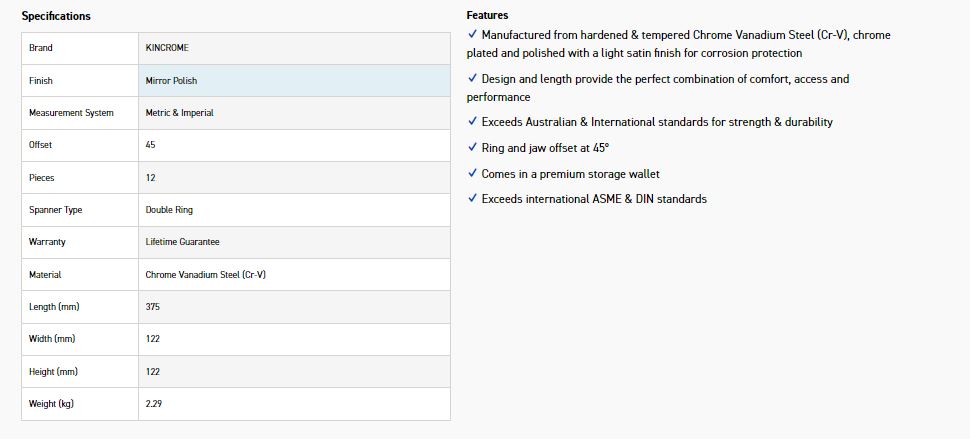
Task: Click the Length (mm) row label
Action: tap(54, 307)
